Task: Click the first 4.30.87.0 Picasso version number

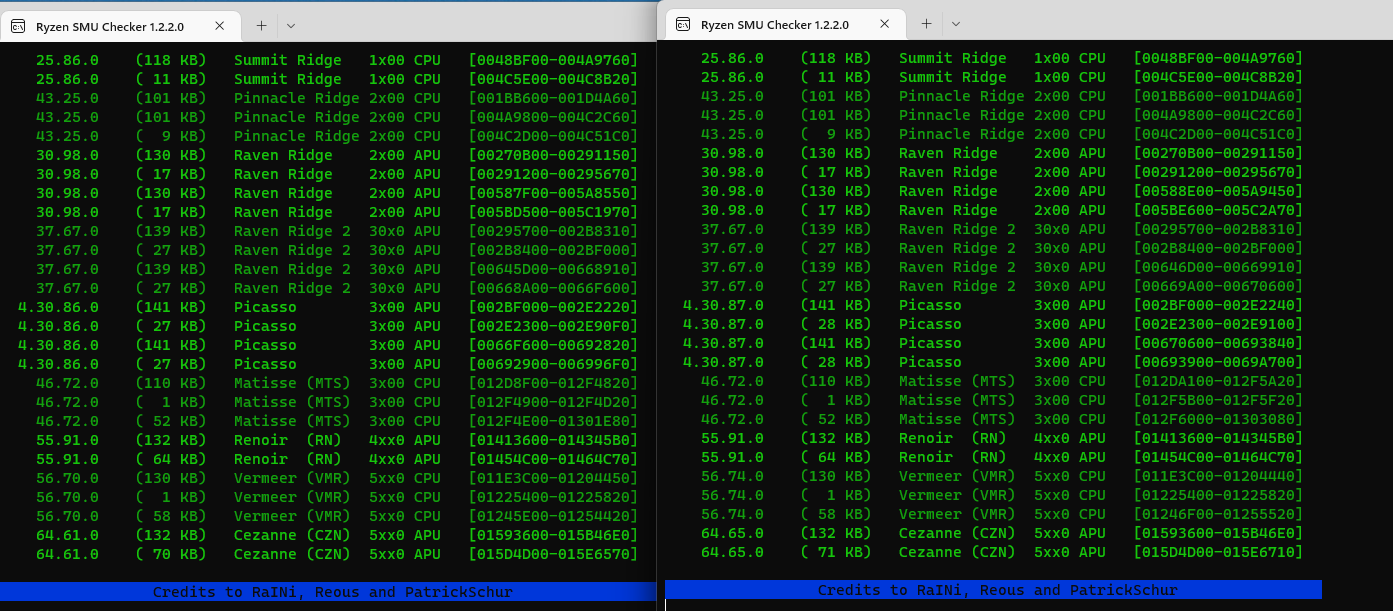Action: pos(723,305)
